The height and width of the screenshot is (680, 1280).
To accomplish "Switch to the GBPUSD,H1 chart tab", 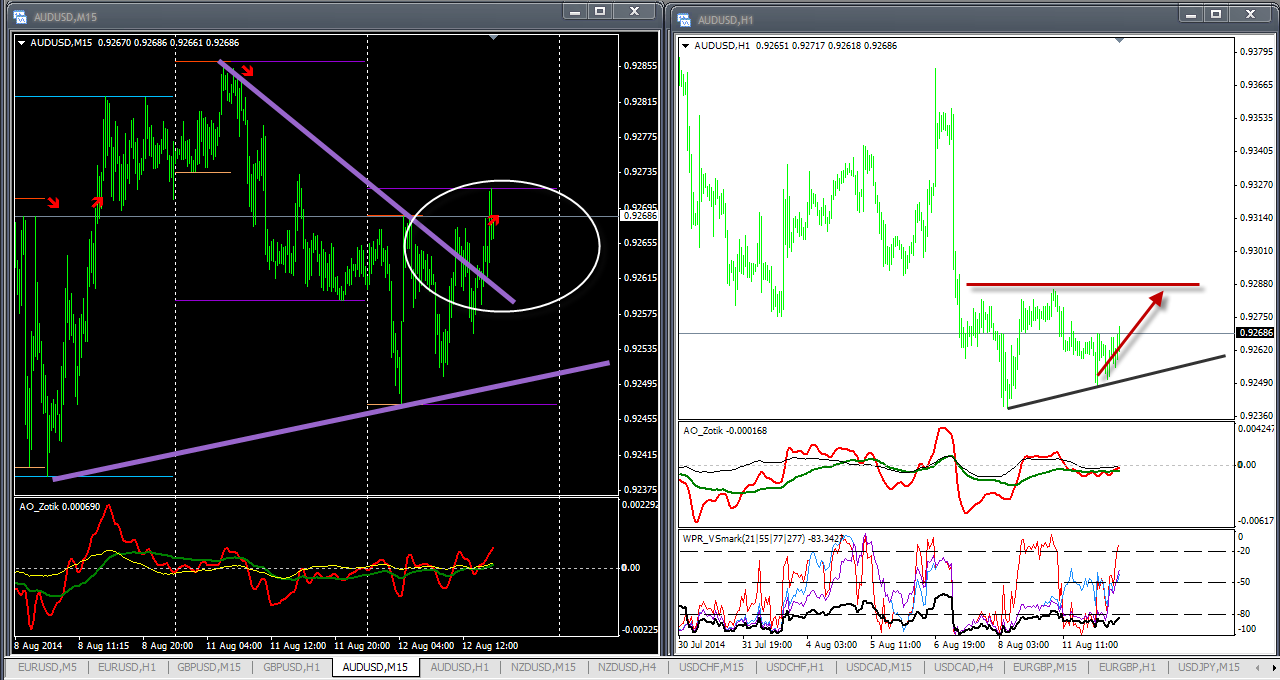I will [x=291, y=667].
